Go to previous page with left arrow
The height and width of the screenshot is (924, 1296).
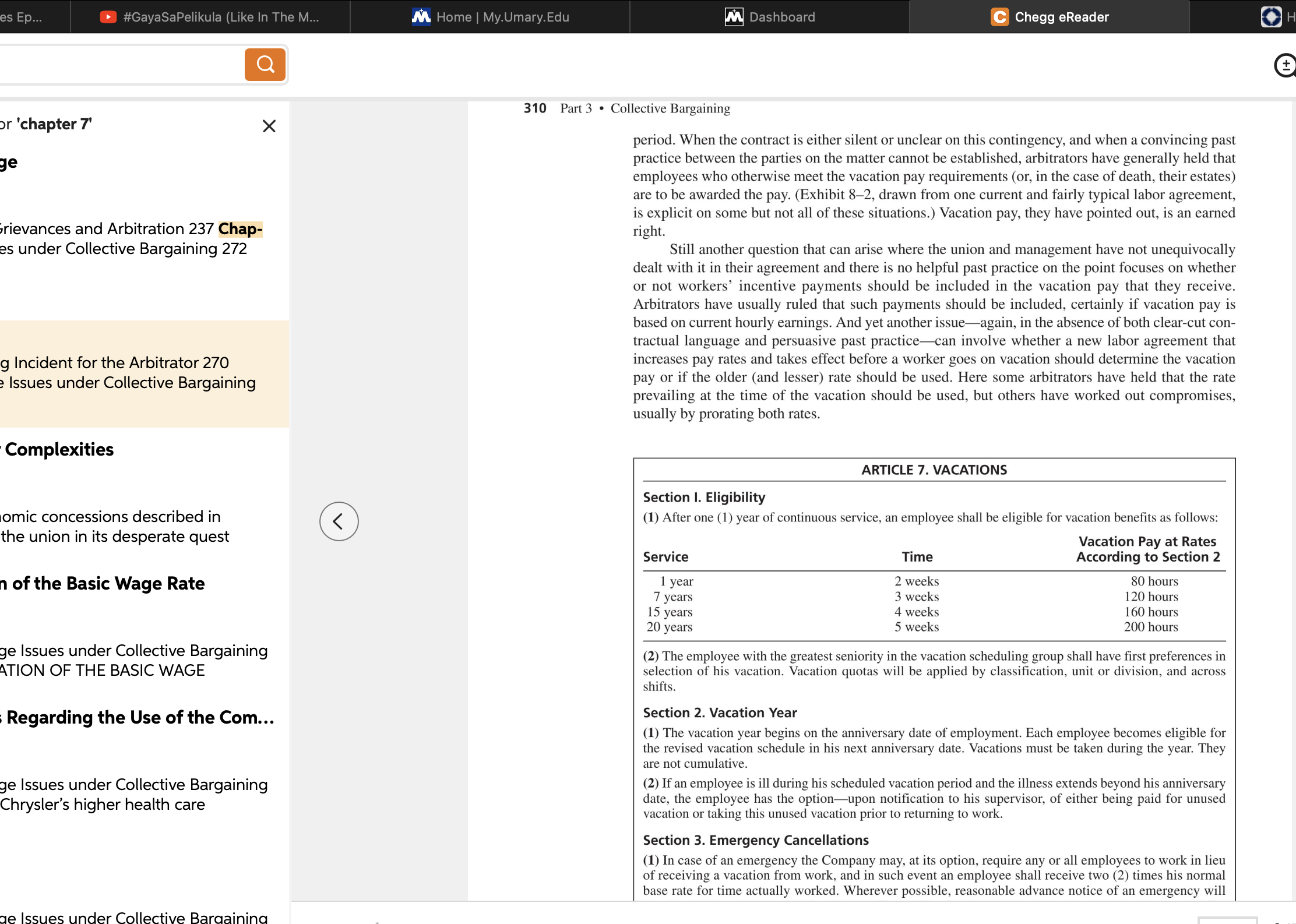tap(339, 521)
